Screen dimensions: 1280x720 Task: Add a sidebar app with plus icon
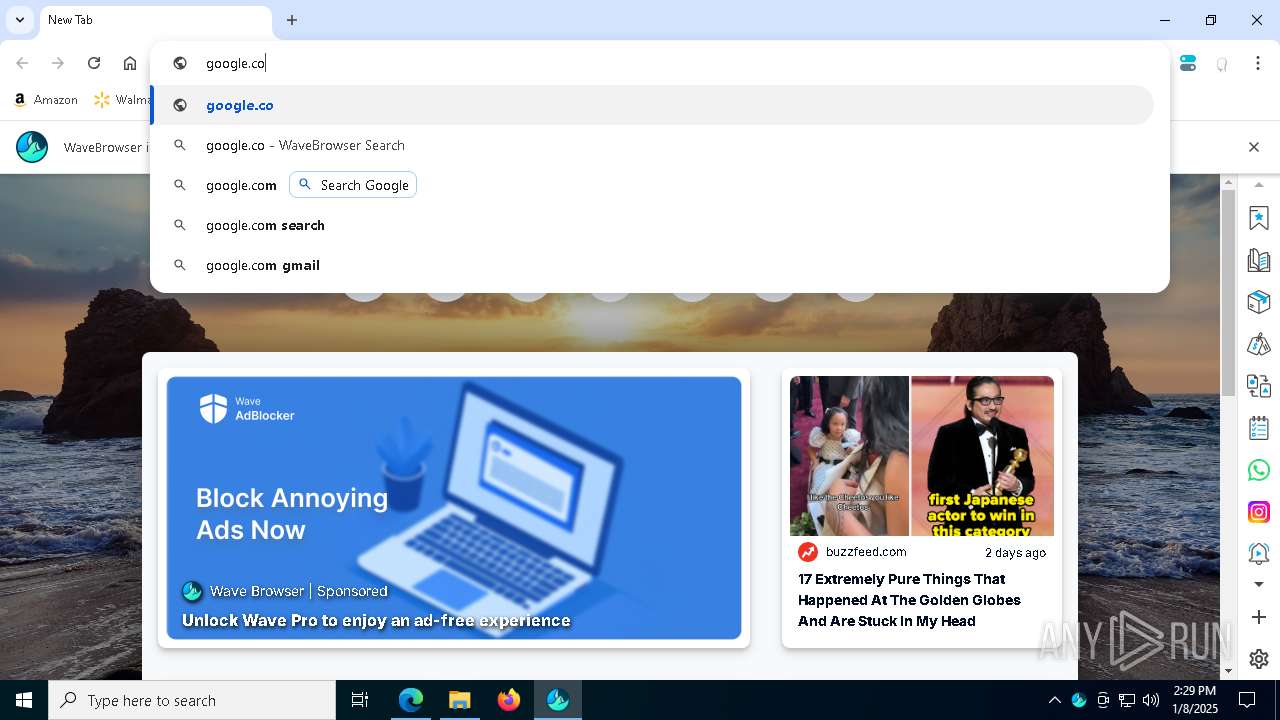(1259, 617)
